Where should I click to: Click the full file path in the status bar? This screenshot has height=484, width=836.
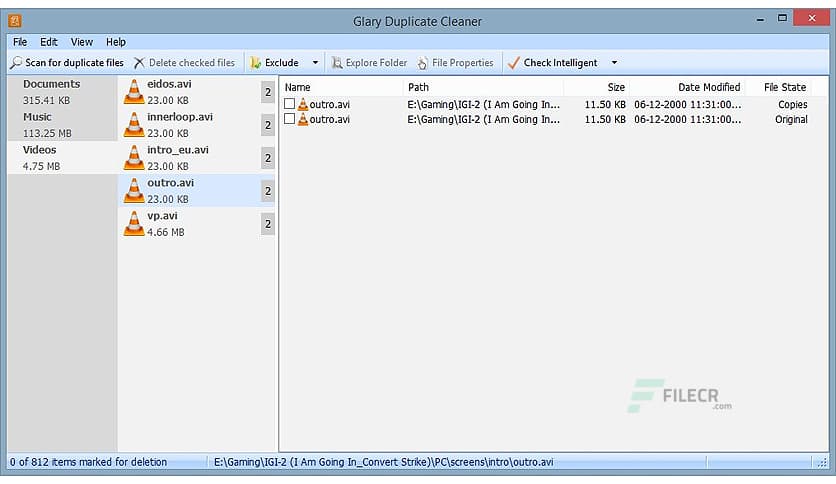point(383,462)
